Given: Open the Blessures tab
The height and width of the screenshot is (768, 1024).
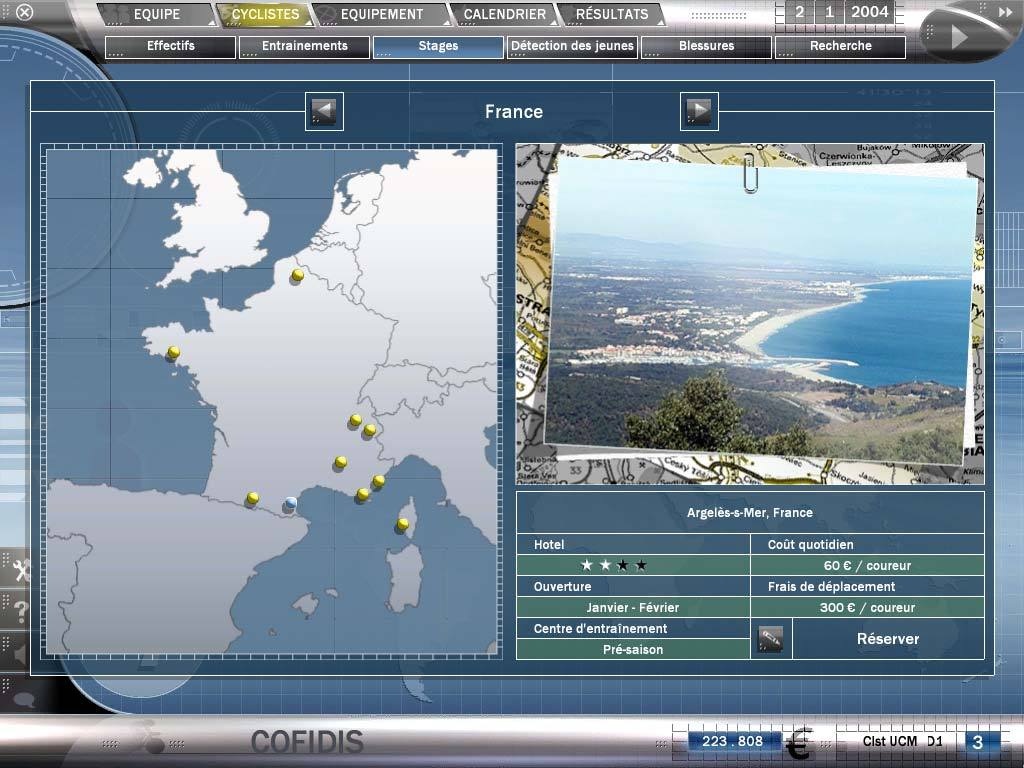Looking at the screenshot, I should (x=706, y=46).
